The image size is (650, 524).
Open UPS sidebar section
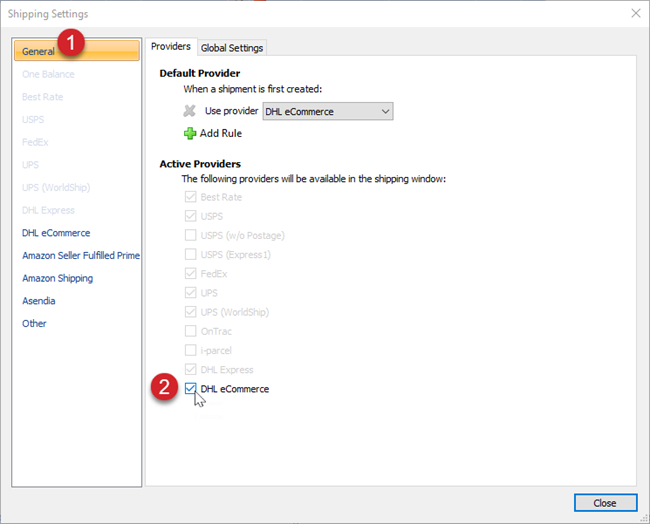tap(30, 165)
